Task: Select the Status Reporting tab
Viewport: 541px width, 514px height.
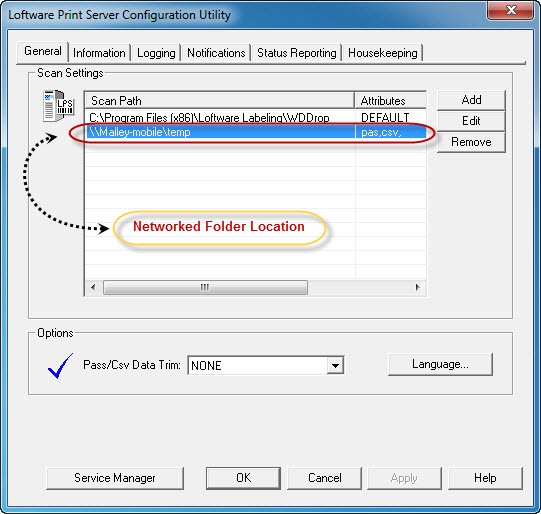Action: tap(296, 53)
